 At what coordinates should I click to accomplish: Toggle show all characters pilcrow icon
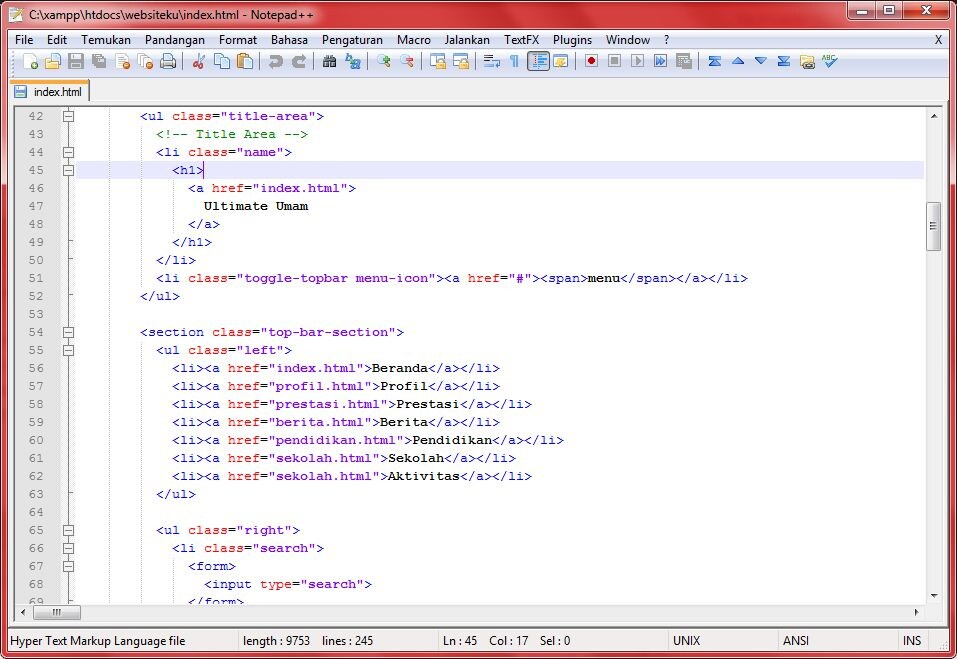pyautogui.click(x=515, y=61)
